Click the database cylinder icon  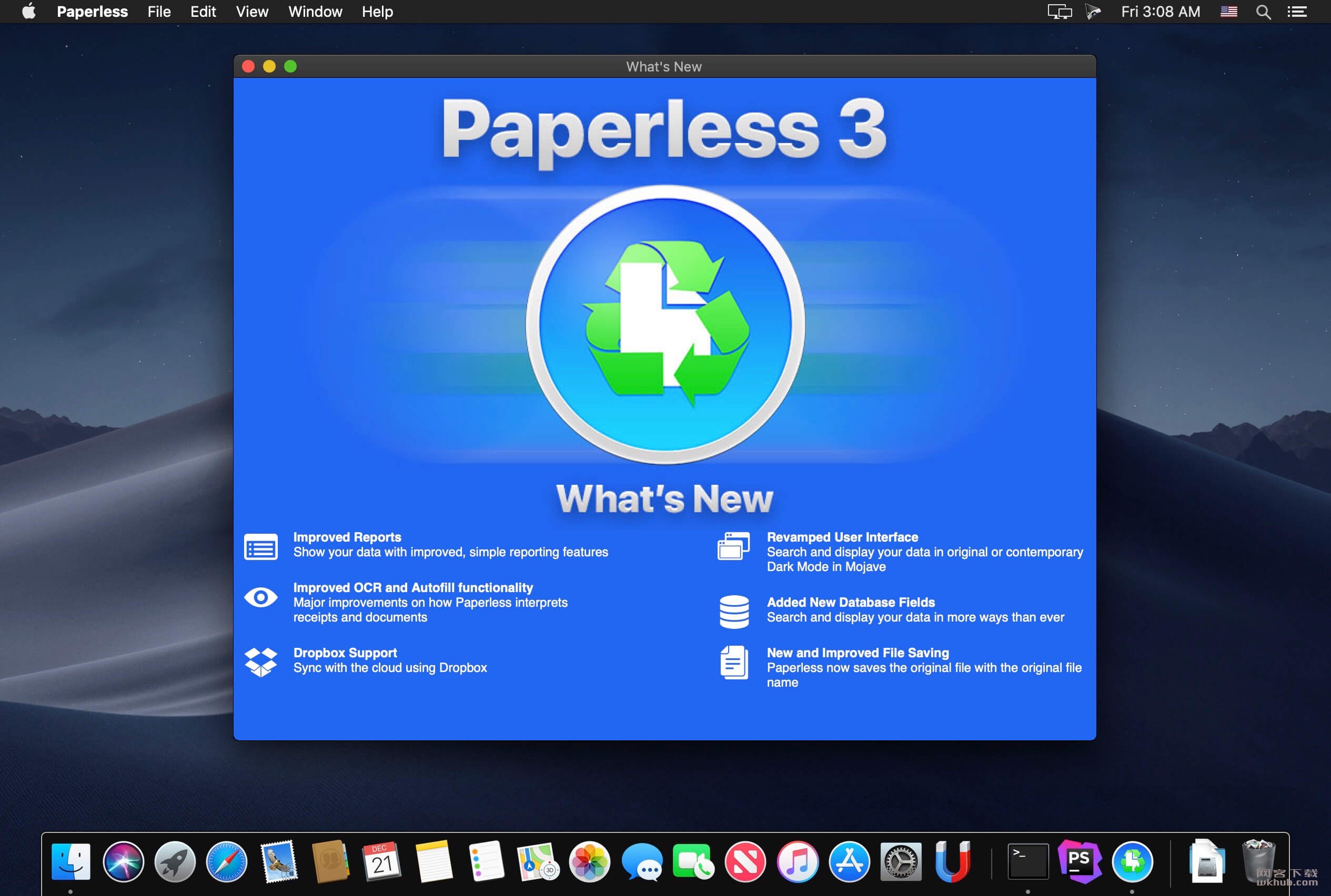[734, 612]
